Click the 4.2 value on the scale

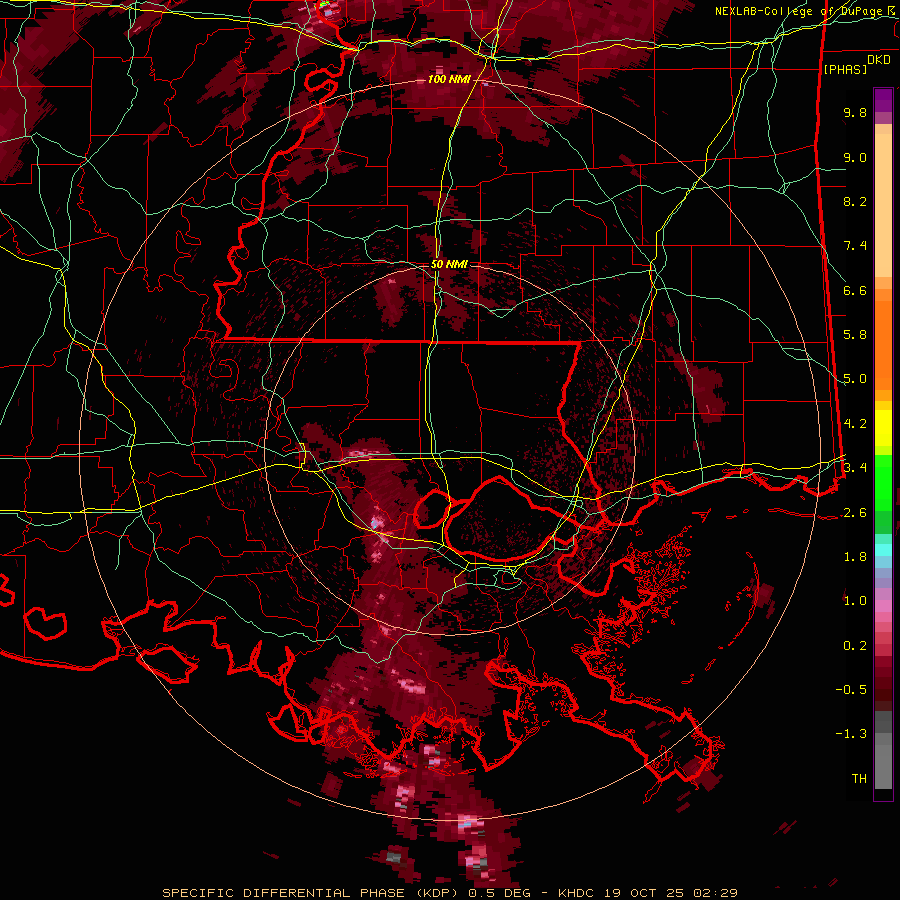(855, 424)
